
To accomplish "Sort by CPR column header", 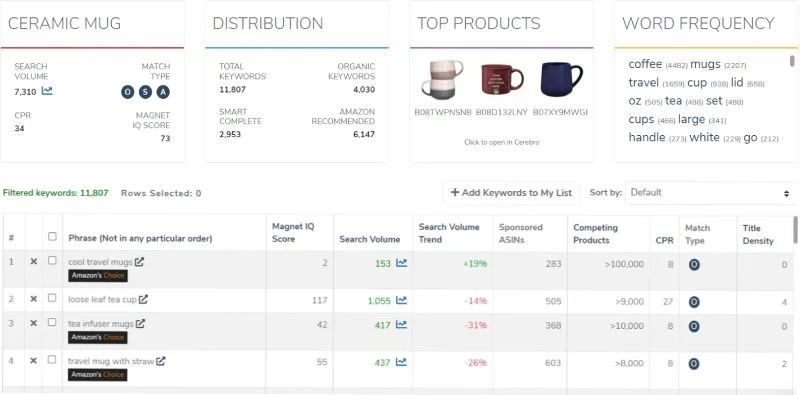I will 664,240.
